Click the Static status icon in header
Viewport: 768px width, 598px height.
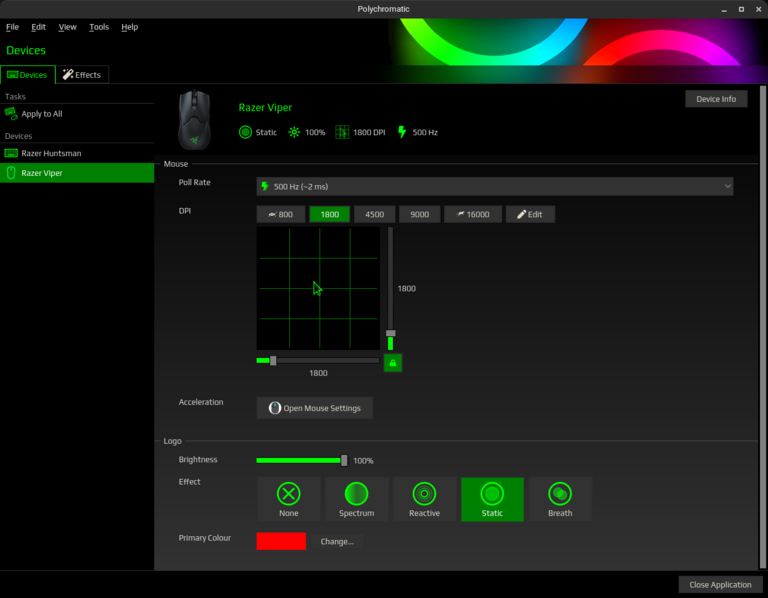pyautogui.click(x=245, y=132)
